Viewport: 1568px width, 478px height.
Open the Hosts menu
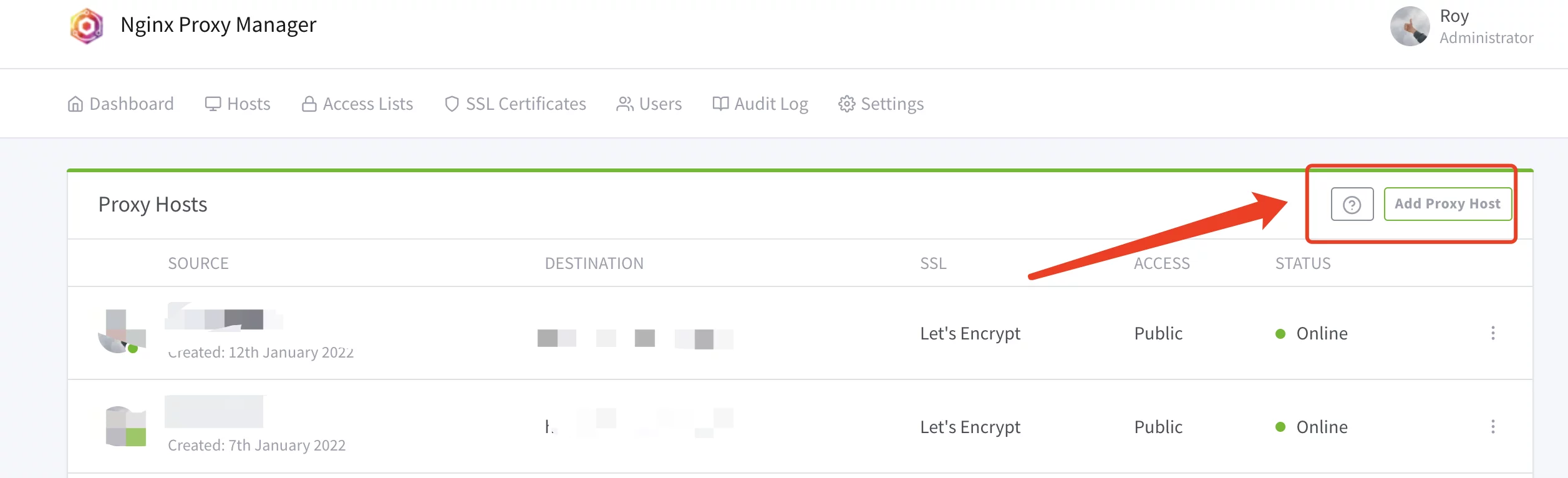tap(238, 104)
